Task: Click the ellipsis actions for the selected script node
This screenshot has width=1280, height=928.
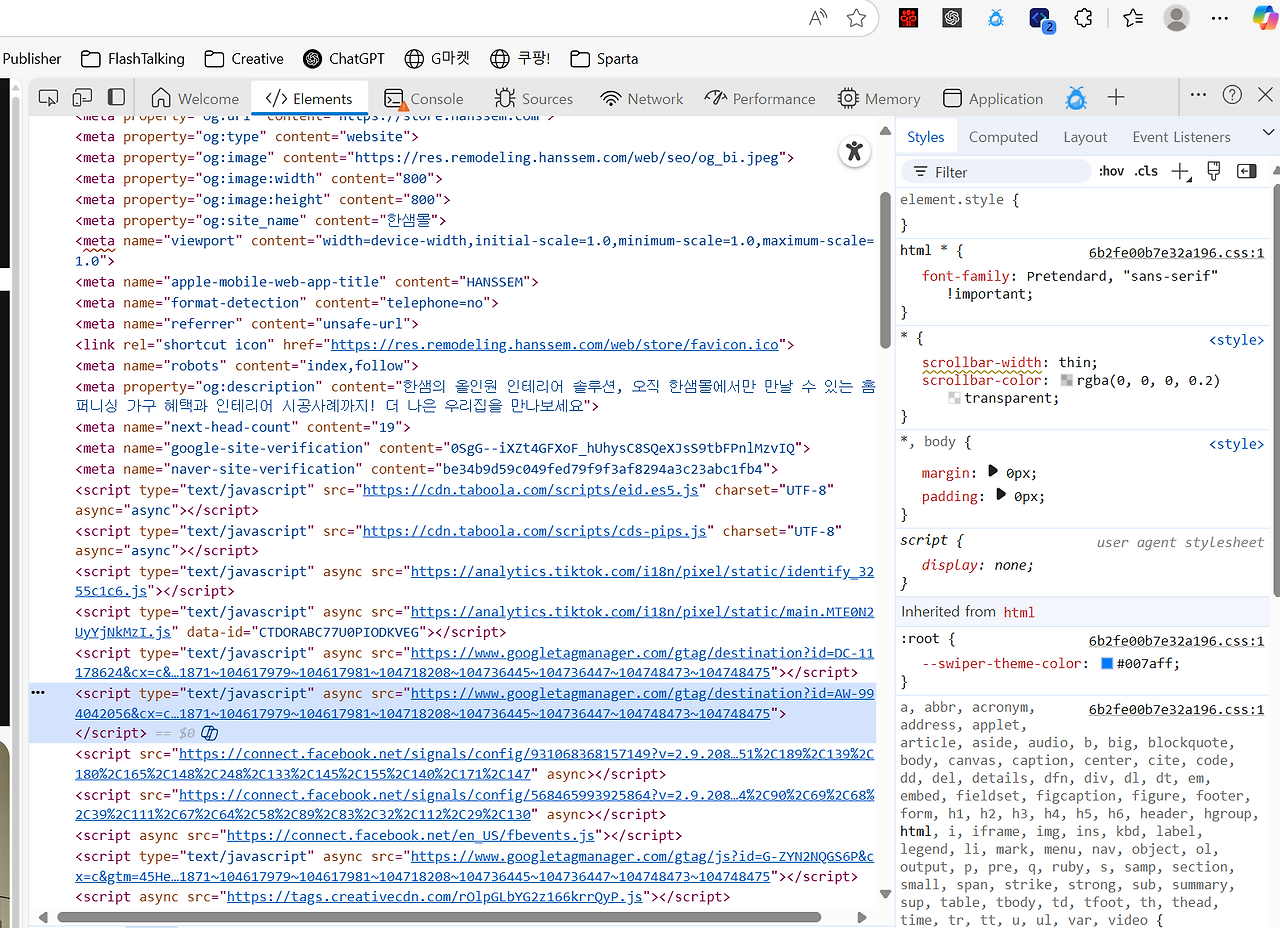Action: pyautogui.click(x=38, y=692)
